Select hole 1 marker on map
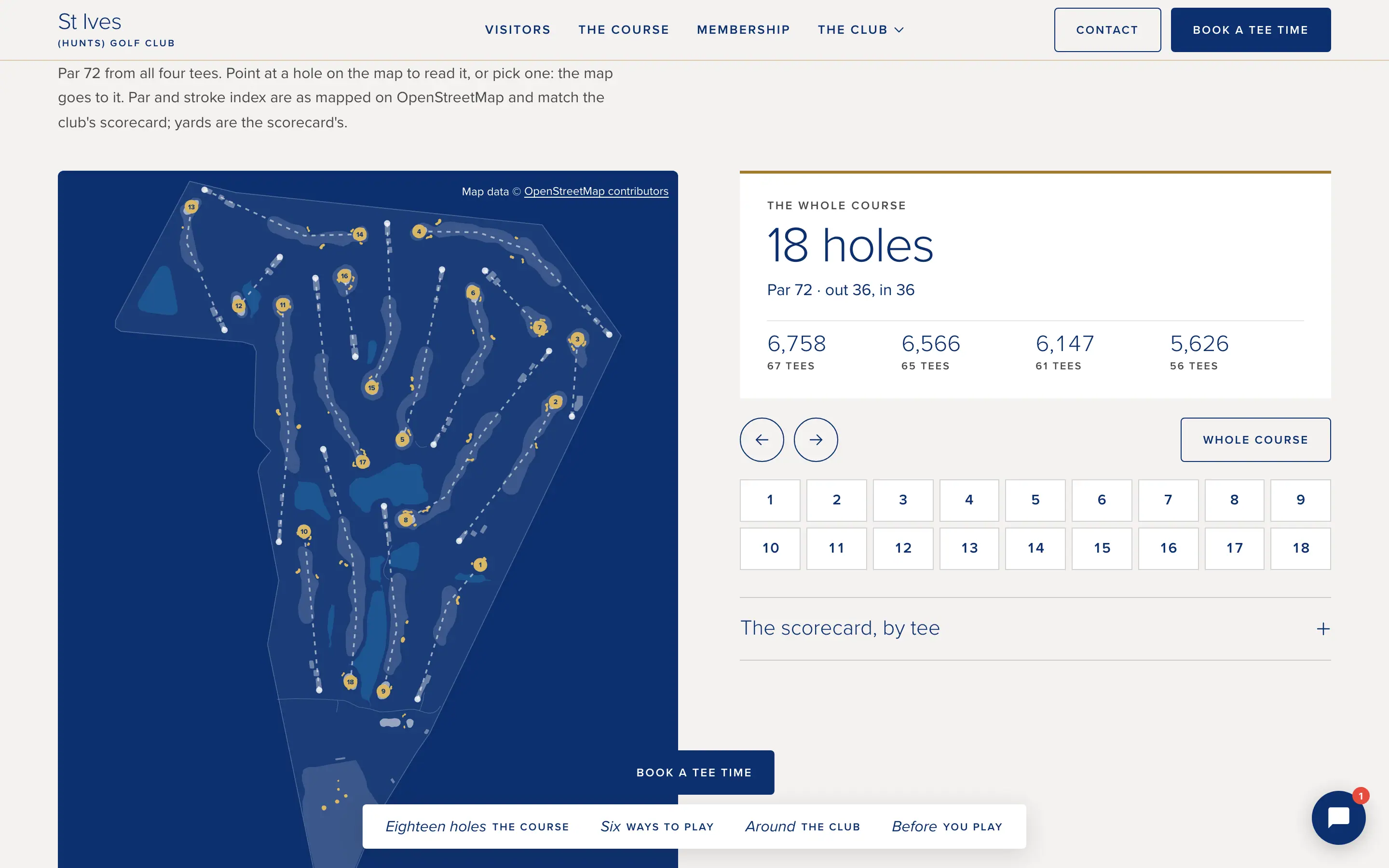This screenshot has height=868, width=1389. click(x=480, y=565)
